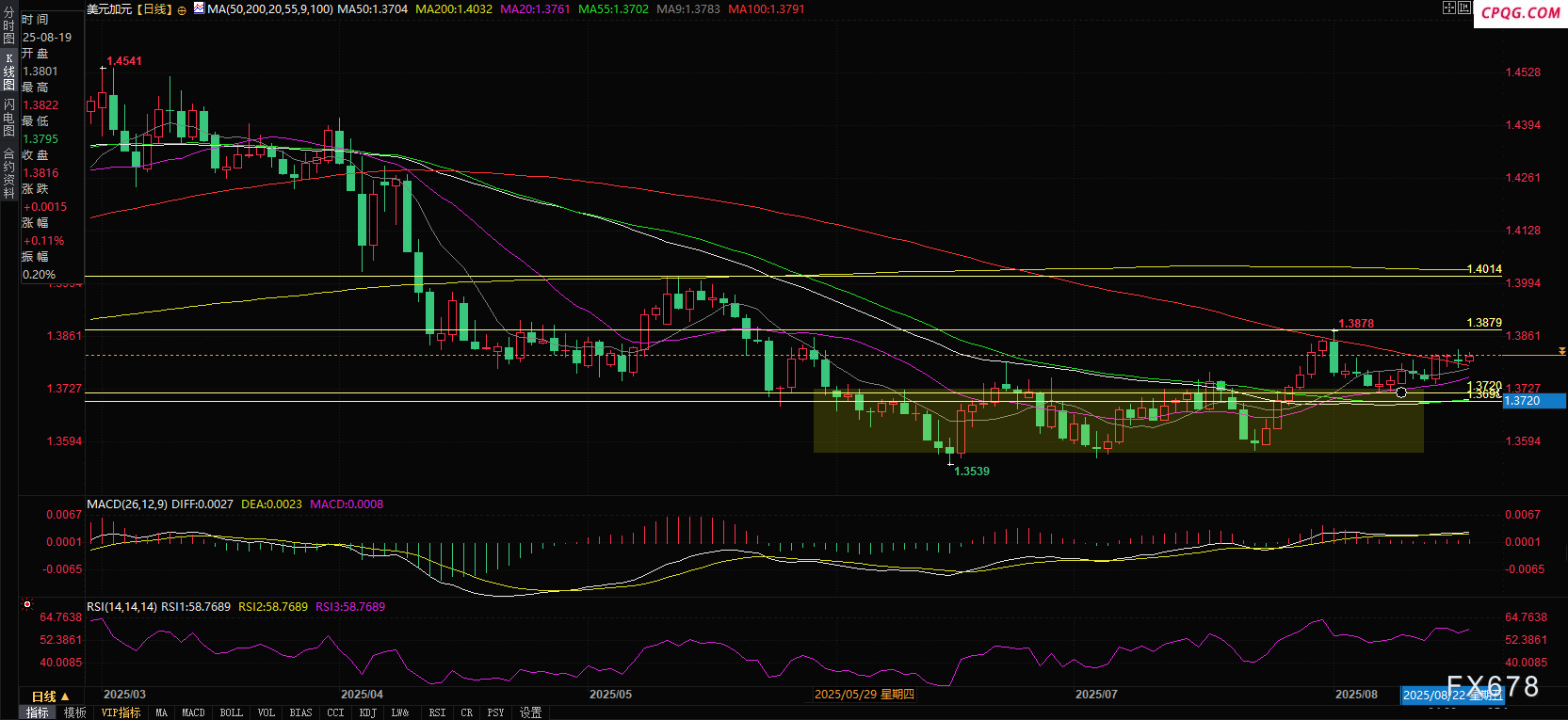
Task: Click the 1.3539 low price label
Action: [x=972, y=472]
